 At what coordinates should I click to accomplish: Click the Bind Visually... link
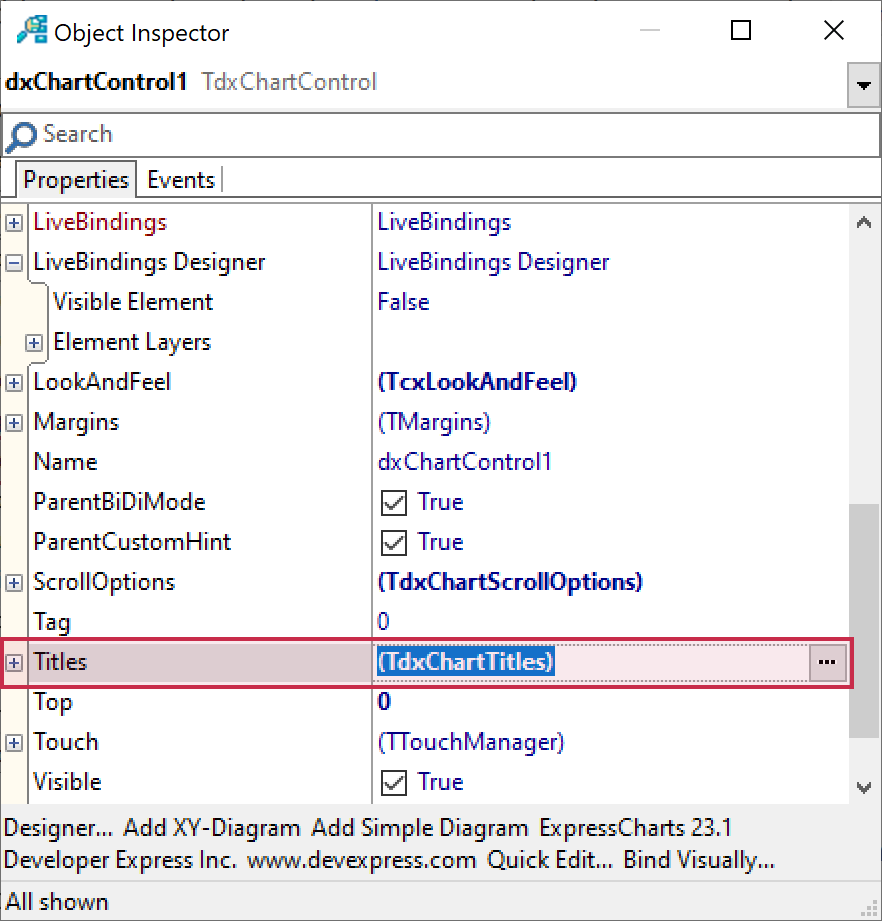pos(699,860)
